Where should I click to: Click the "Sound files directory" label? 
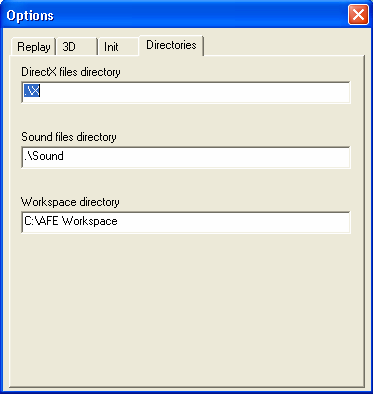pyautogui.click(x=69, y=137)
